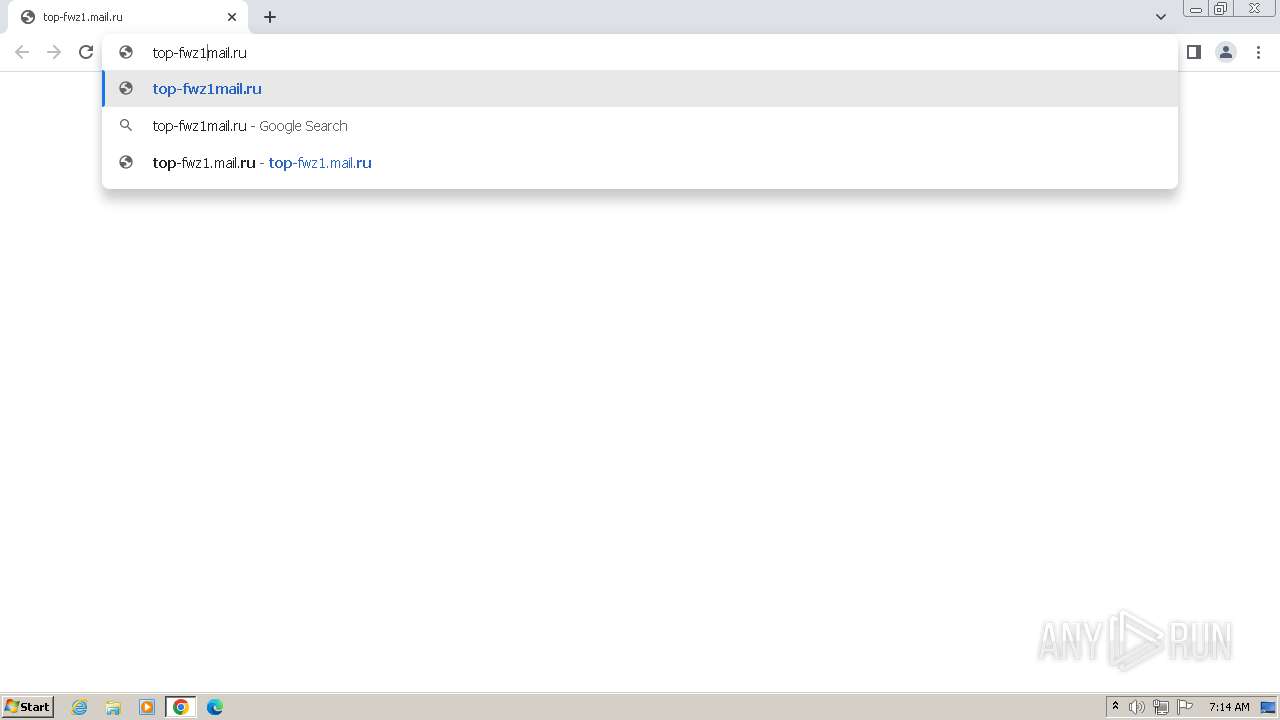Open network status icon in tray
Viewport: 1280px width, 720px height.
(x=1161, y=707)
